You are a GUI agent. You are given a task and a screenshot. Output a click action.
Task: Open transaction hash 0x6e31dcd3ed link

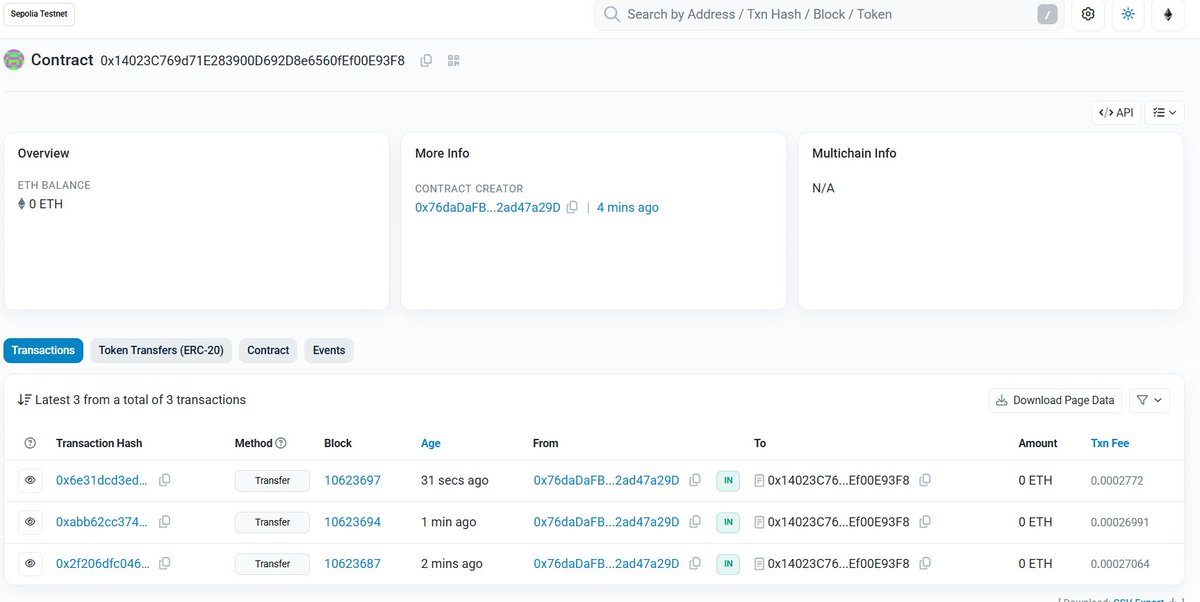102,480
